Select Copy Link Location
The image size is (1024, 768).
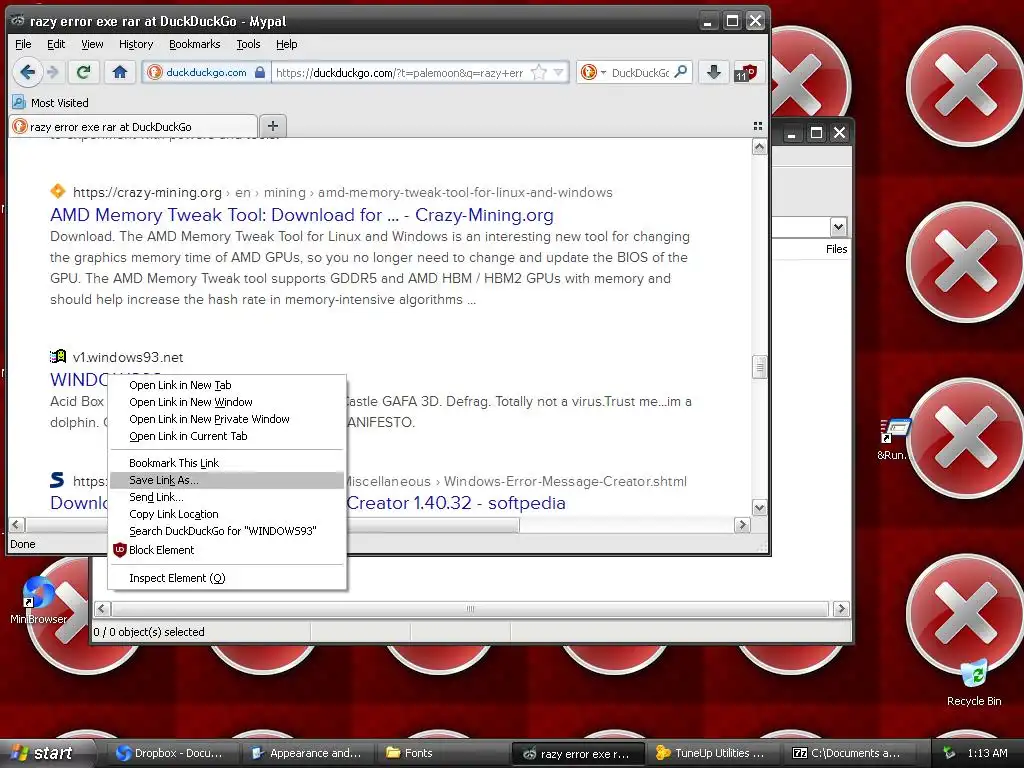click(227, 514)
